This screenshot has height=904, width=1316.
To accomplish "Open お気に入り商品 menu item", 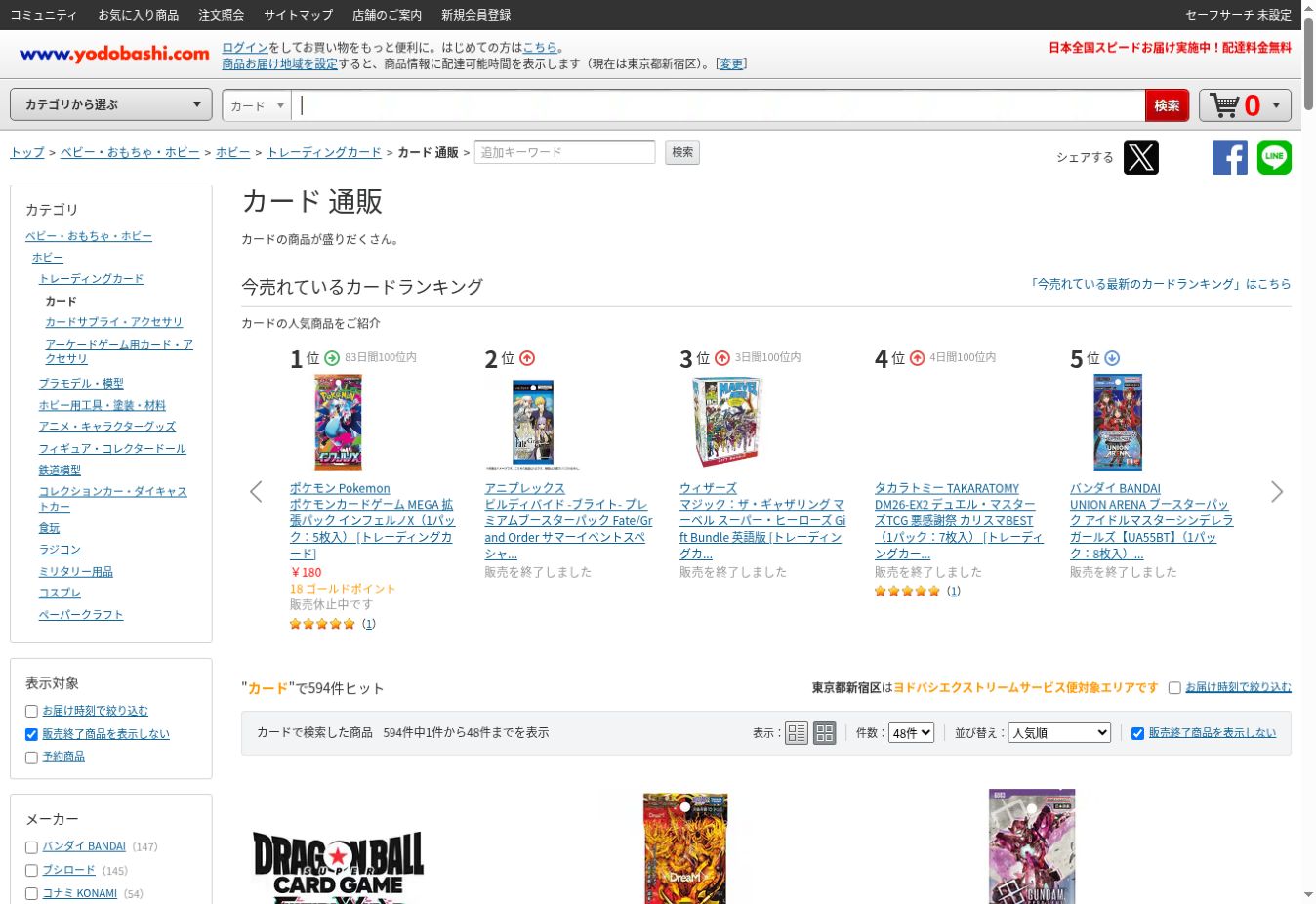I will [x=139, y=15].
